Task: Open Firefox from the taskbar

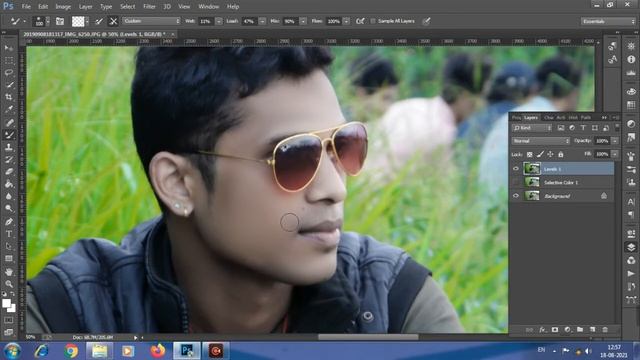Action: (x=158, y=351)
